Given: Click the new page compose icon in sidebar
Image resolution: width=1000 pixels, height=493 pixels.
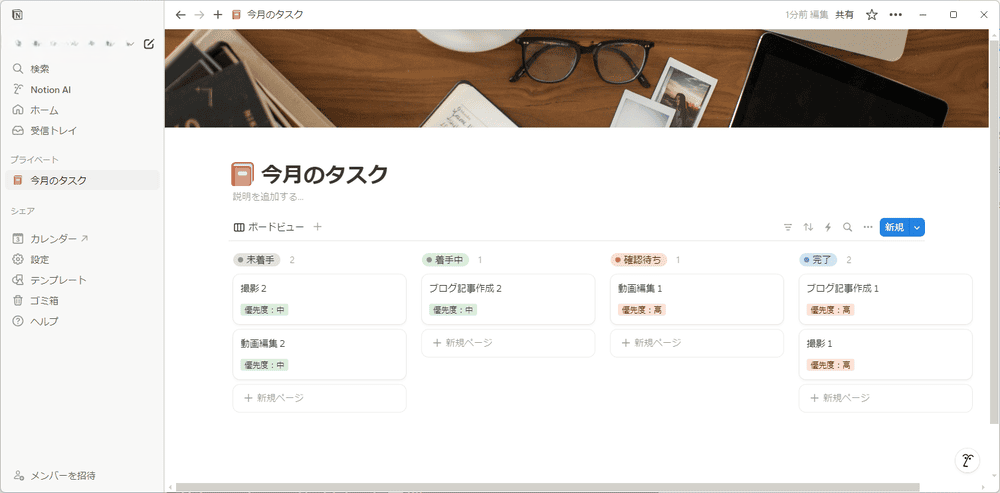Looking at the screenshot, I should tap(149, 43).
